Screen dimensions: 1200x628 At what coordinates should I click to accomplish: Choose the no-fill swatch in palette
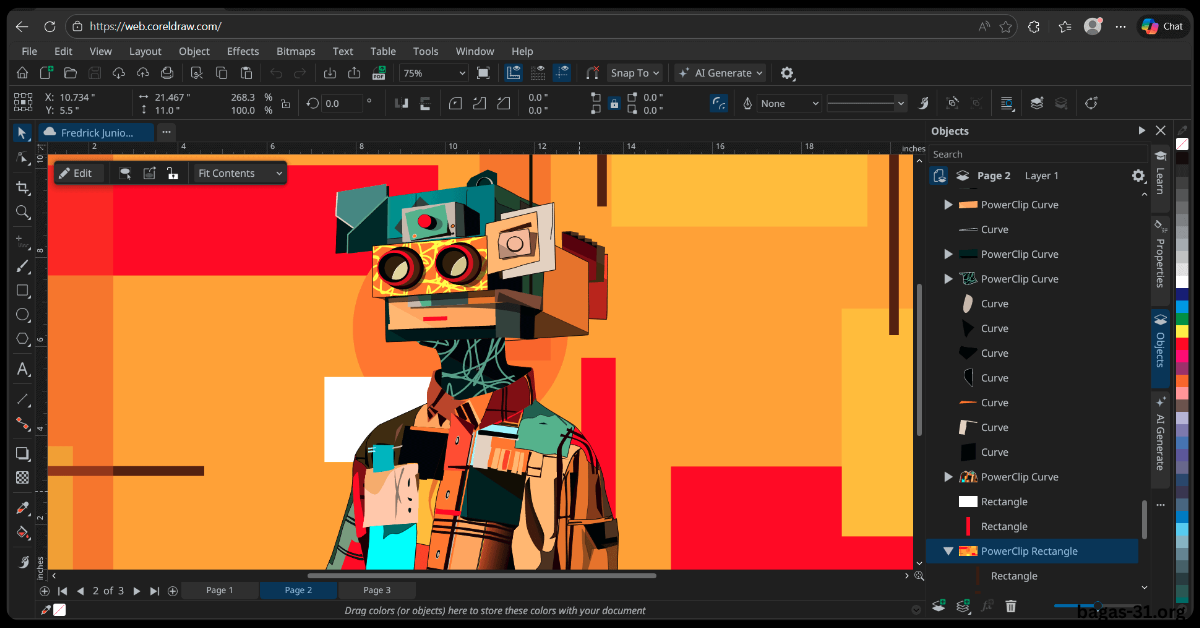coord(1182,144)
